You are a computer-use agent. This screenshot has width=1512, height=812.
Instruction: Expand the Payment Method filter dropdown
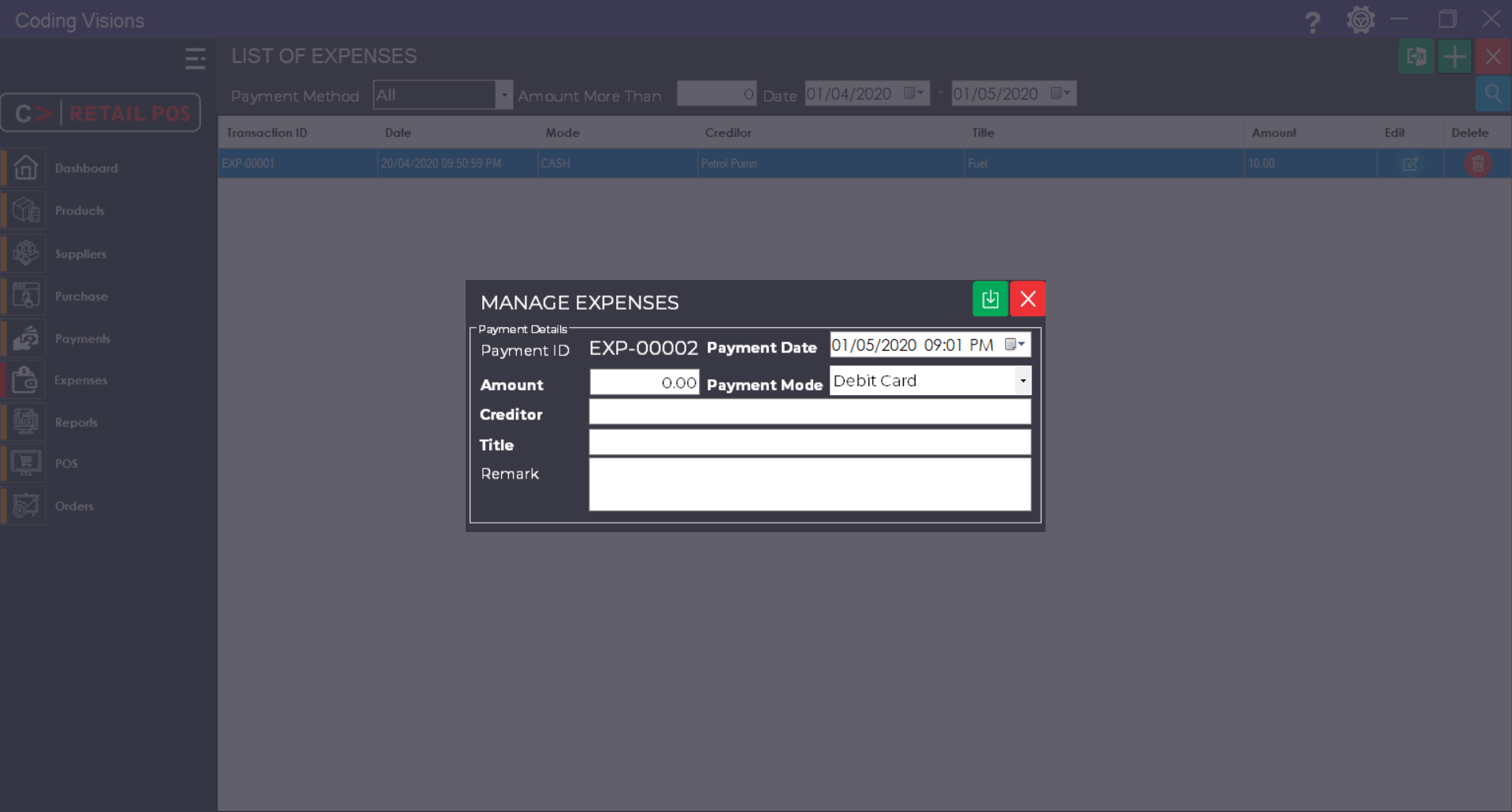(504, 95)
